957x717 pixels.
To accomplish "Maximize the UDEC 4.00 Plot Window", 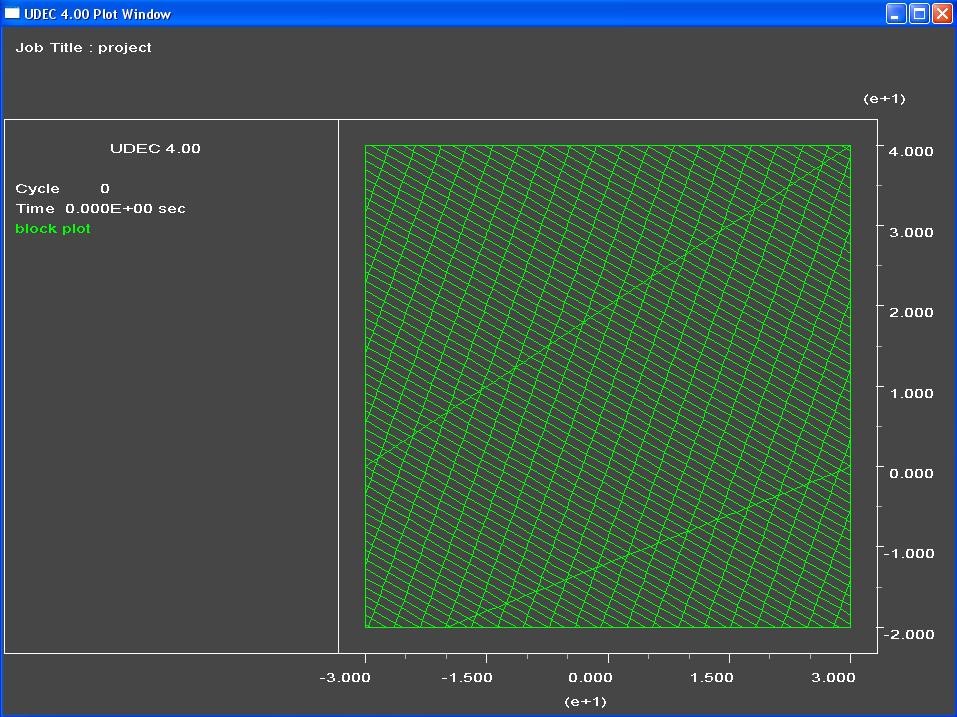I will tap(919, 13).
